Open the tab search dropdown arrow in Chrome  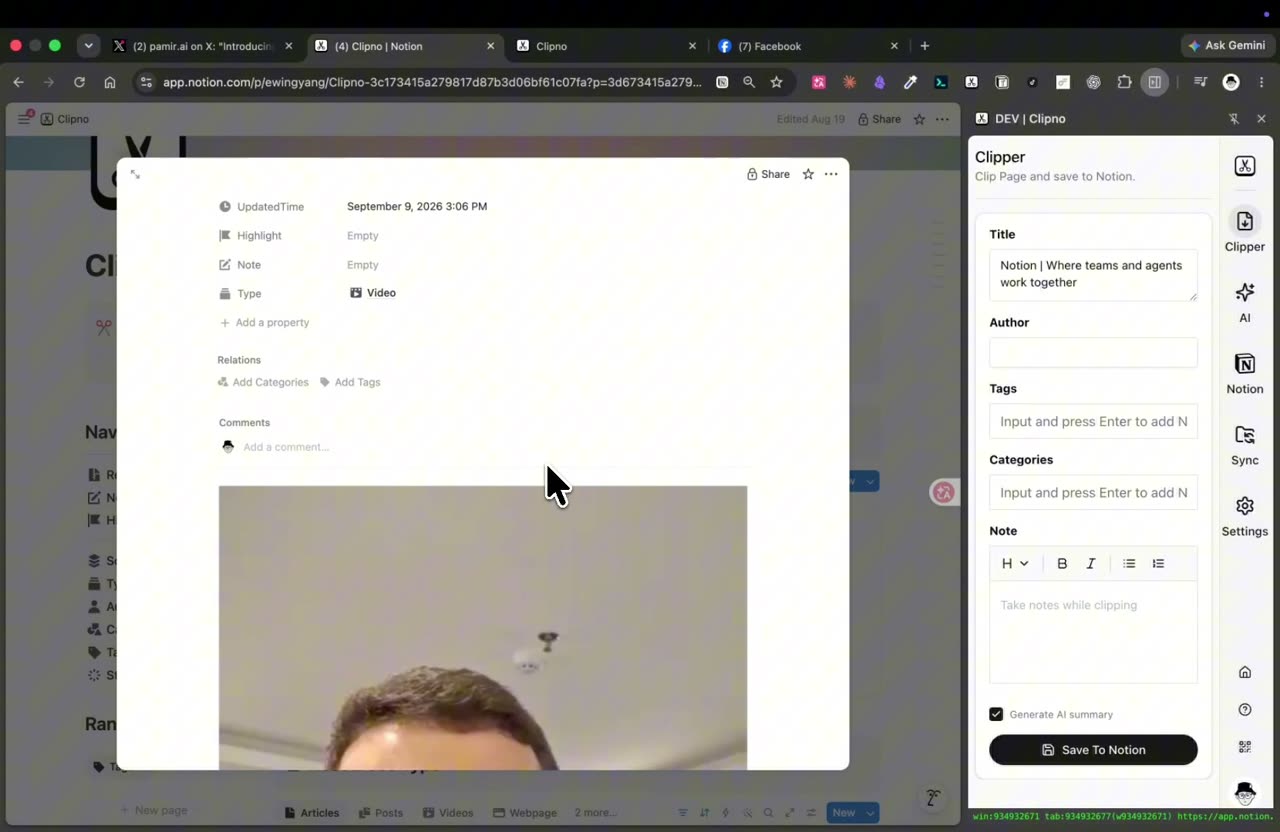[x=89, y=45]
